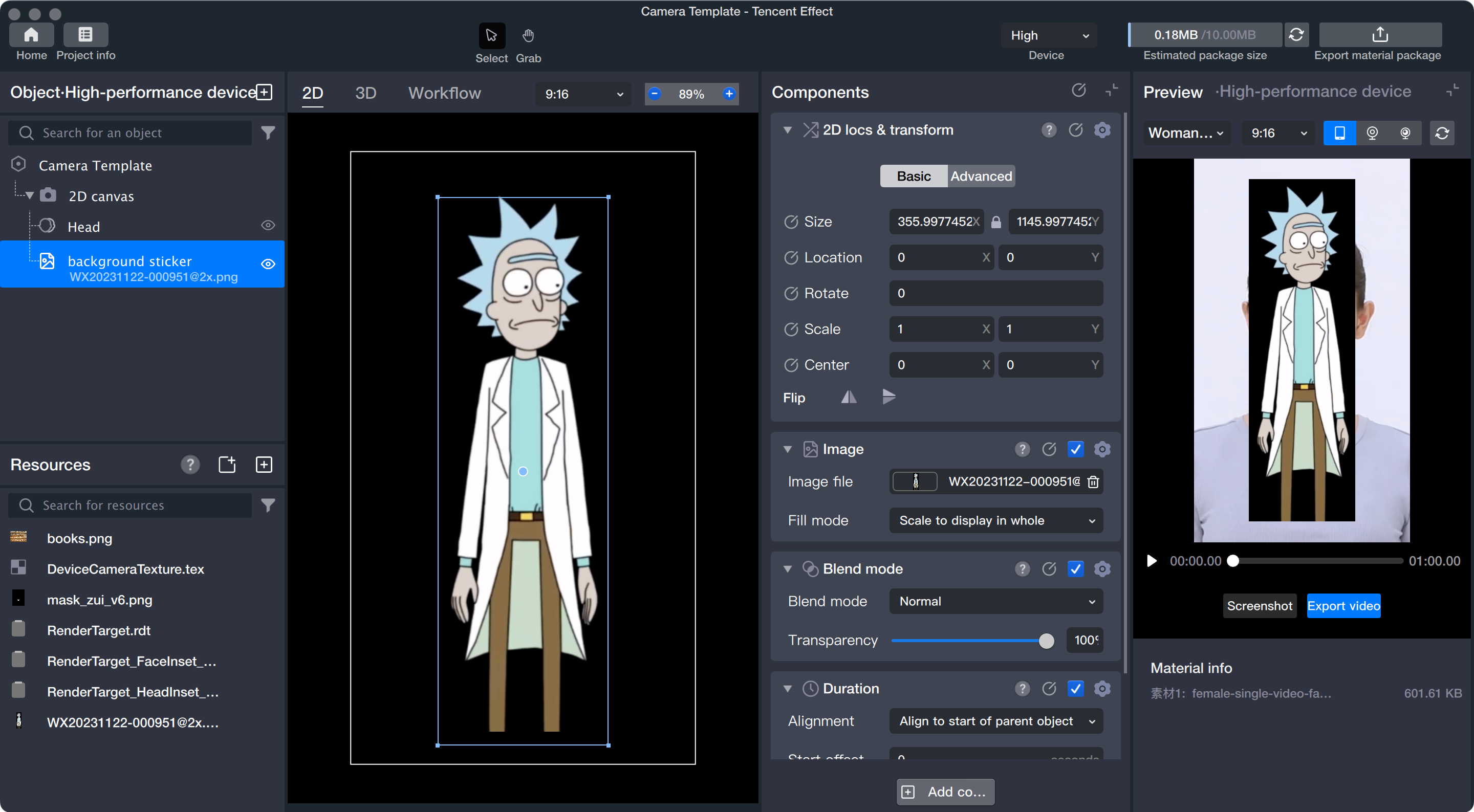Switch to the Advanced transform tab
Viewport: 1474px width, 812px height.
click(981, 176)
